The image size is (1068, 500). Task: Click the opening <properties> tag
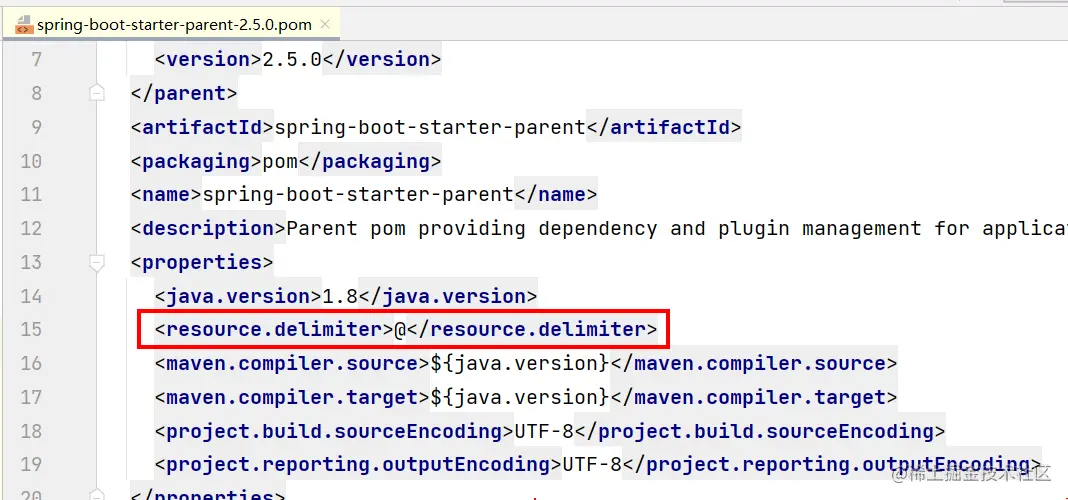click(x=202, y=262)
